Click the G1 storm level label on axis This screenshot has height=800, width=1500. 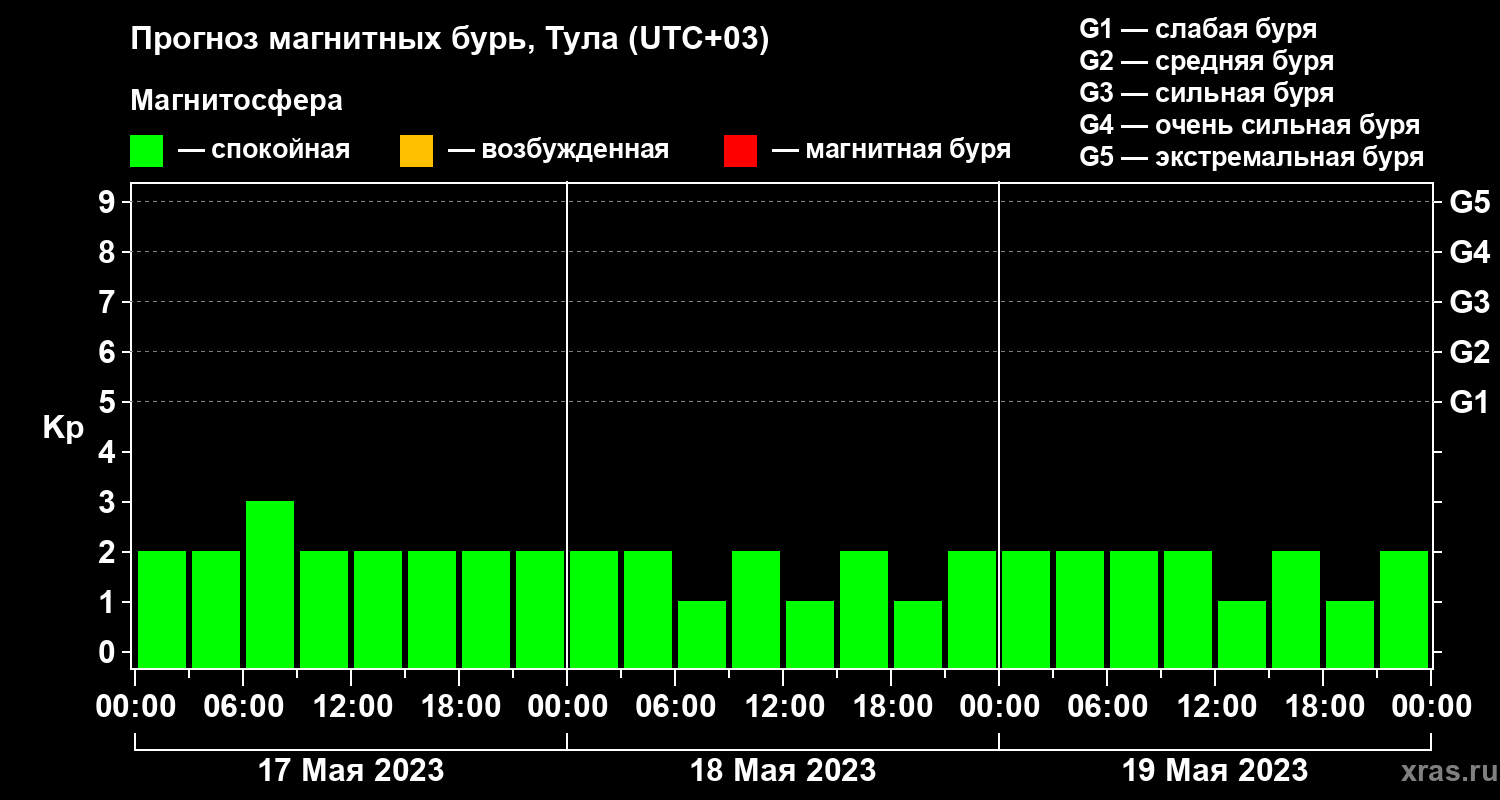(x=1469, y=402)
